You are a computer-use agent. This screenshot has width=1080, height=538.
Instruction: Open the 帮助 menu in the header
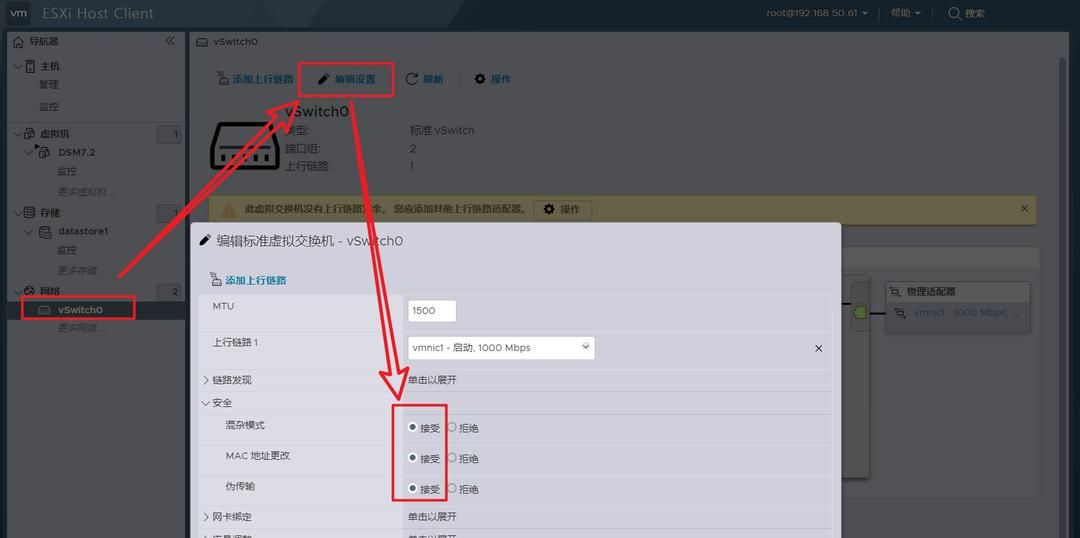(x=905, y=13)
